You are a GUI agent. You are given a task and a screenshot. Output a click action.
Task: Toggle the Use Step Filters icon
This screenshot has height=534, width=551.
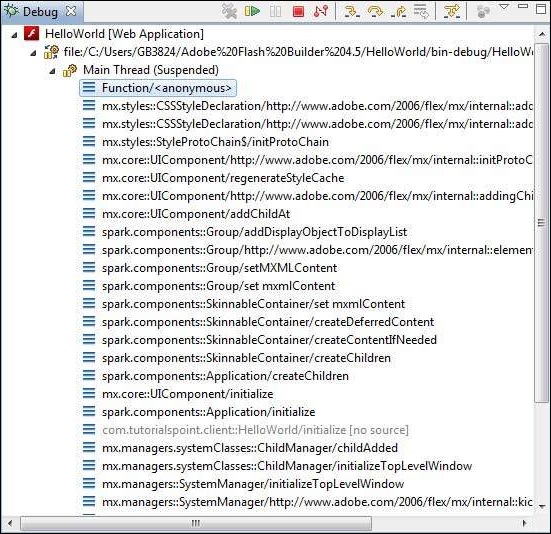coord(452,11)
